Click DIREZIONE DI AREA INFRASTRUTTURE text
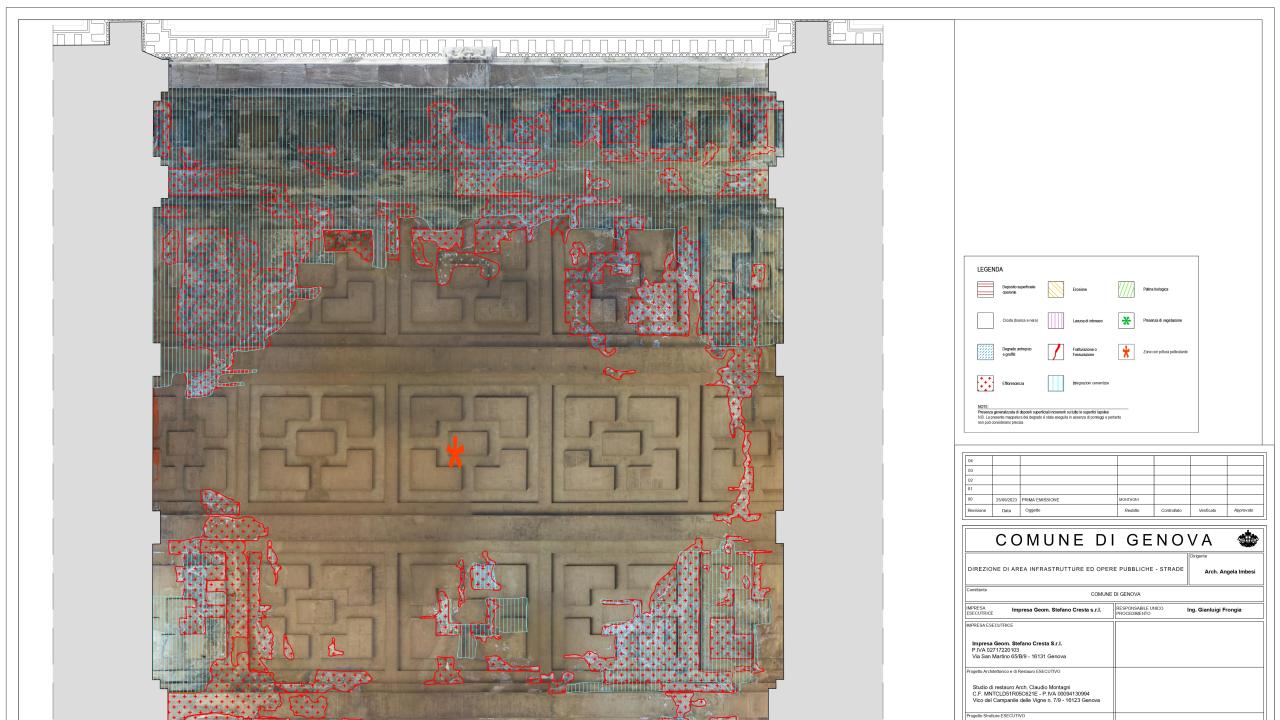The height and width of the screenshot is (720, 1280). [1075, 569]
